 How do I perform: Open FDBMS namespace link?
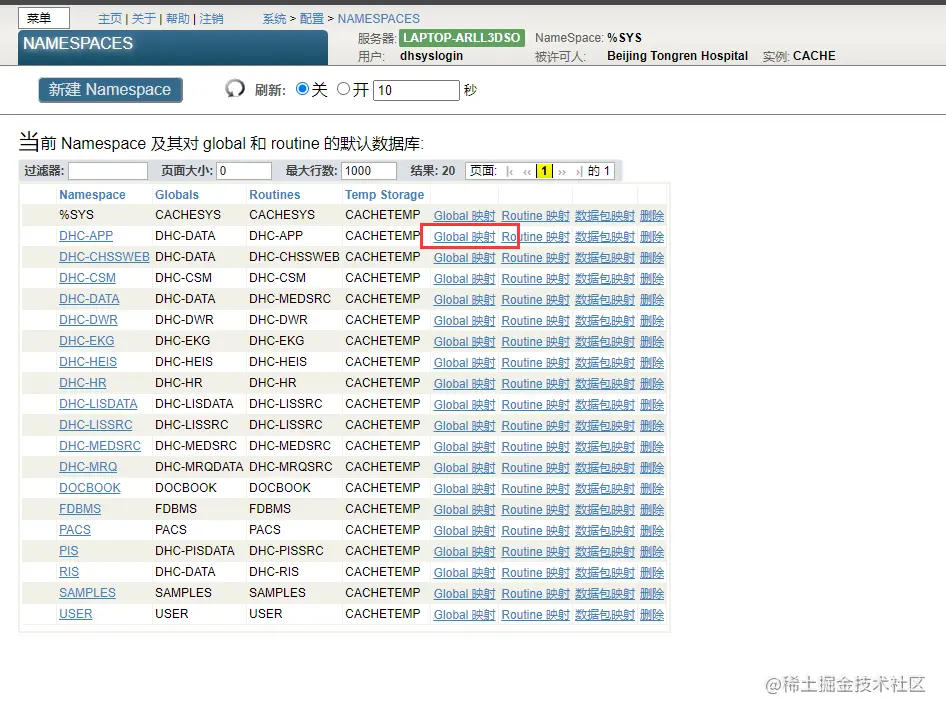pos(80,509)
